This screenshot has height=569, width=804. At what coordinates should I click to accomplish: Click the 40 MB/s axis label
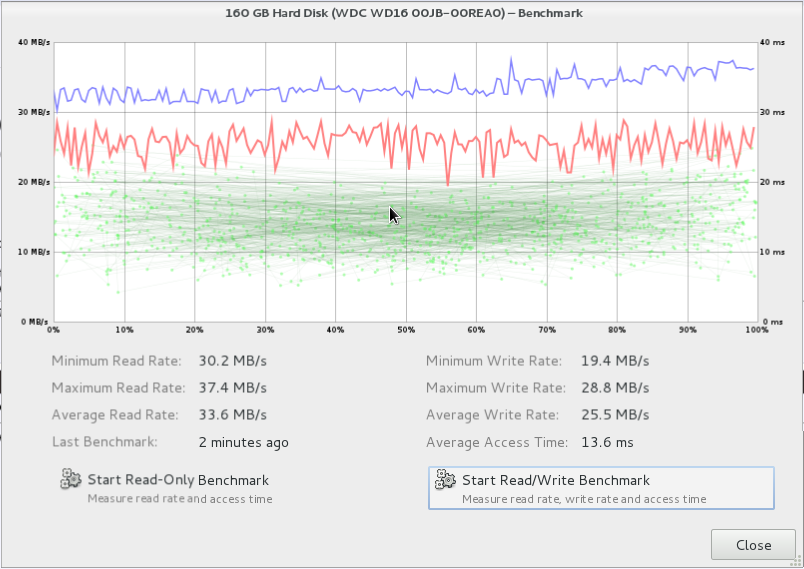tap(34, 42)
